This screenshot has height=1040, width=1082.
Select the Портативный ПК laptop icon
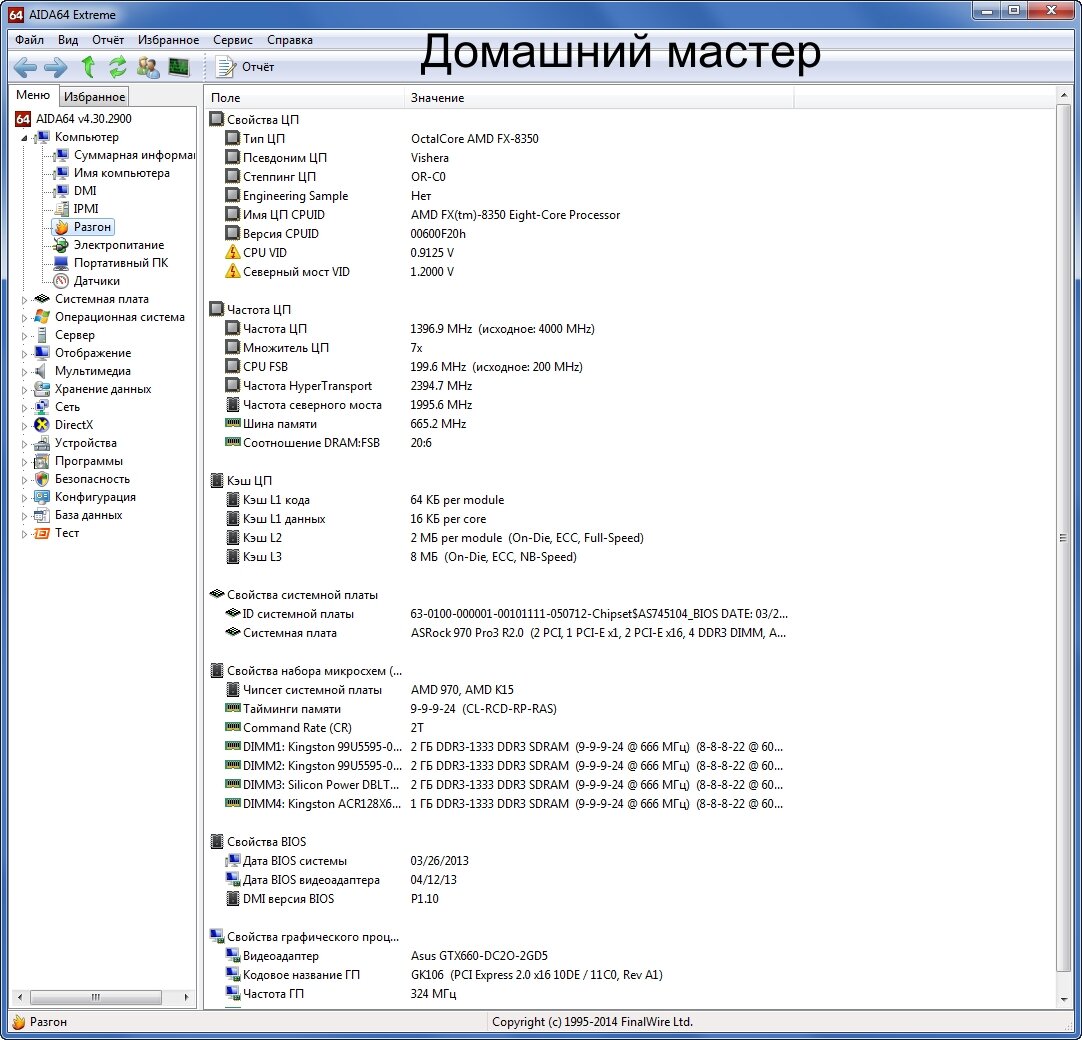tap(61, 263)
